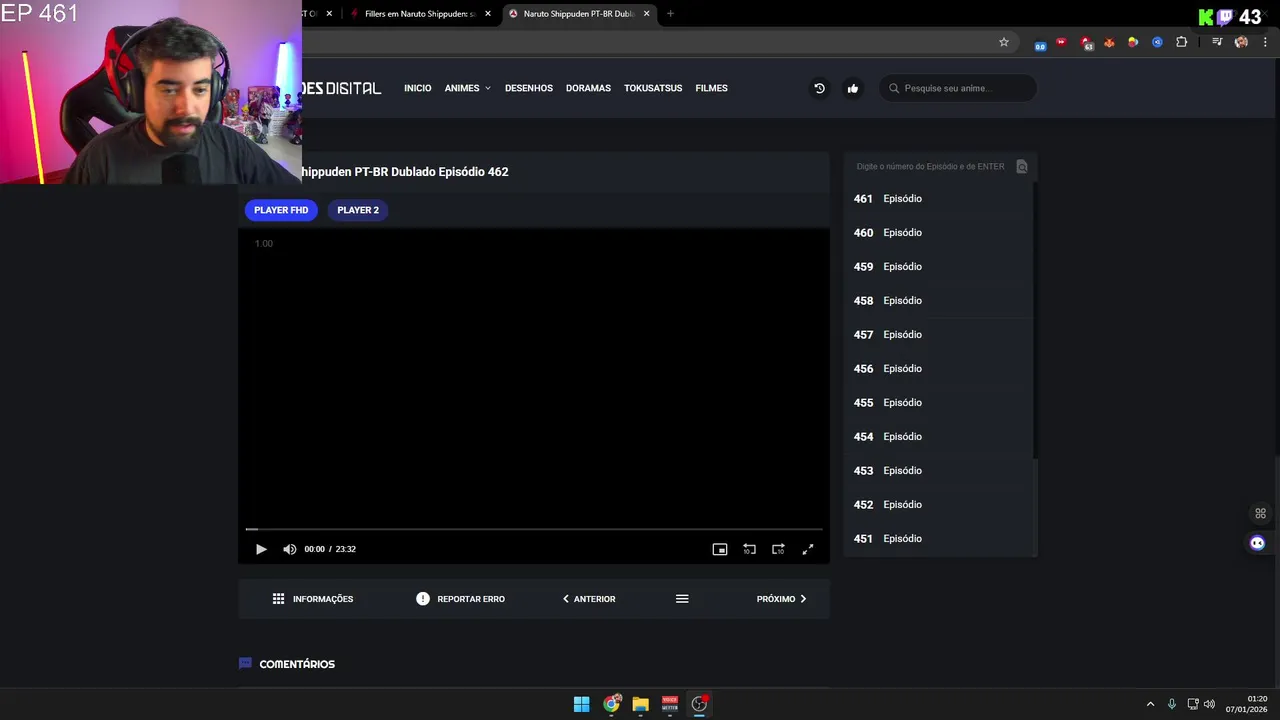Click the episode number input field
This screenshot has width=1280, height=720.
click(x=930, y=166)
